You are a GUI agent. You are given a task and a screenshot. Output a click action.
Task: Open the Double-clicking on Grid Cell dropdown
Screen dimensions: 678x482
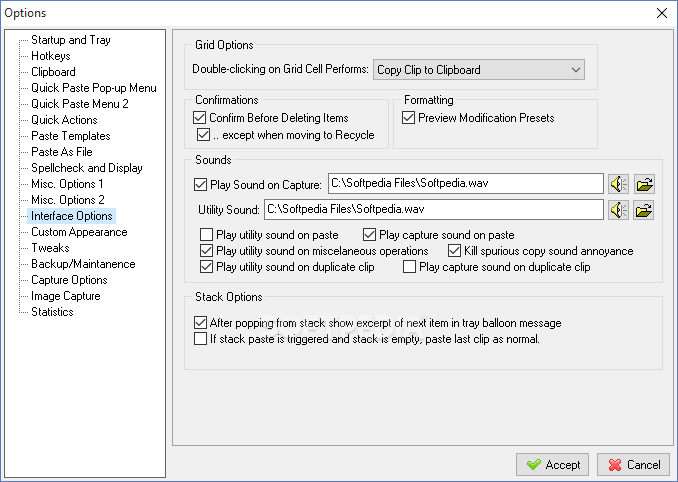(479, 70)
